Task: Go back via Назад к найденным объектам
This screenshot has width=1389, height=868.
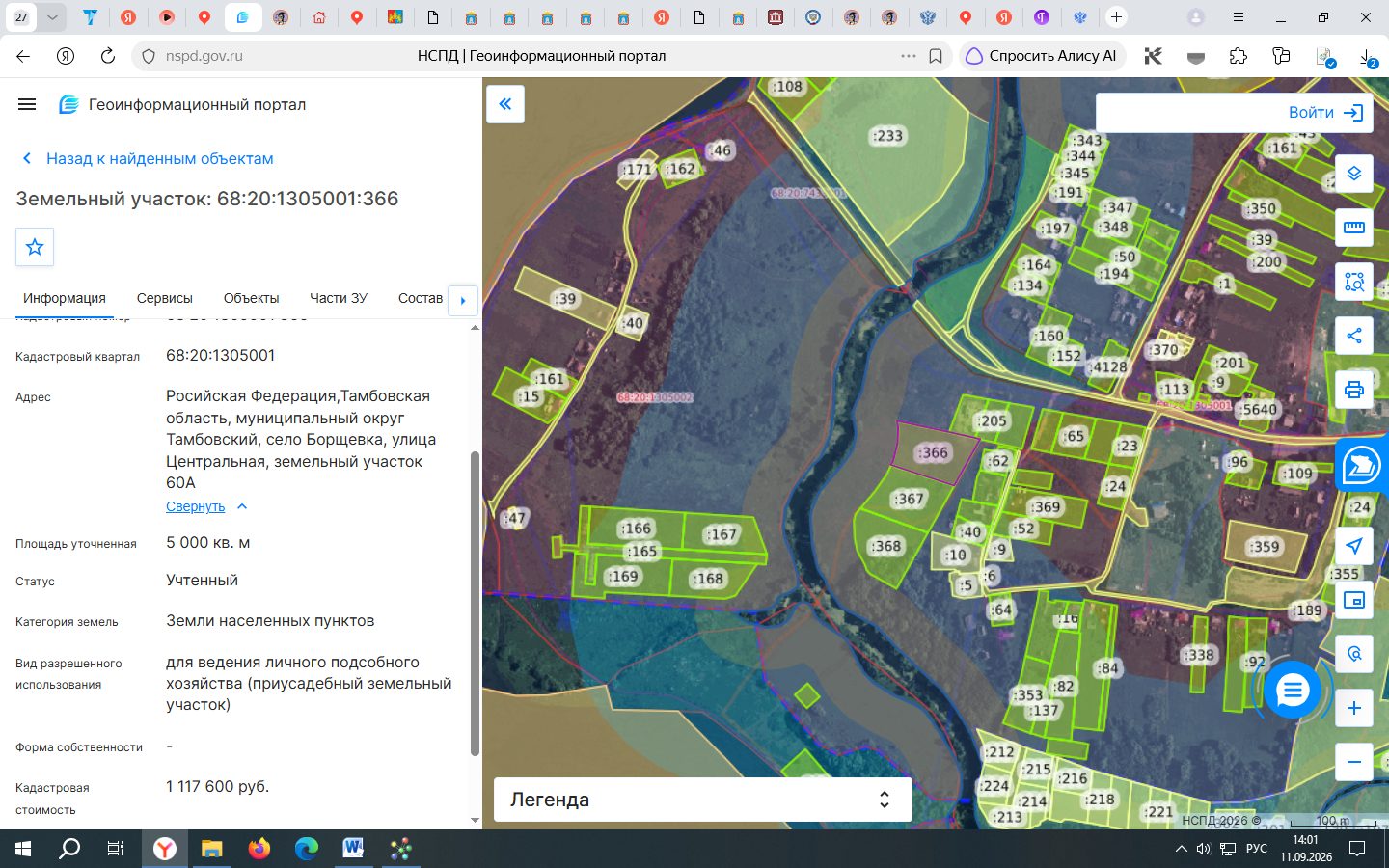Action: [x=149, y=158]
